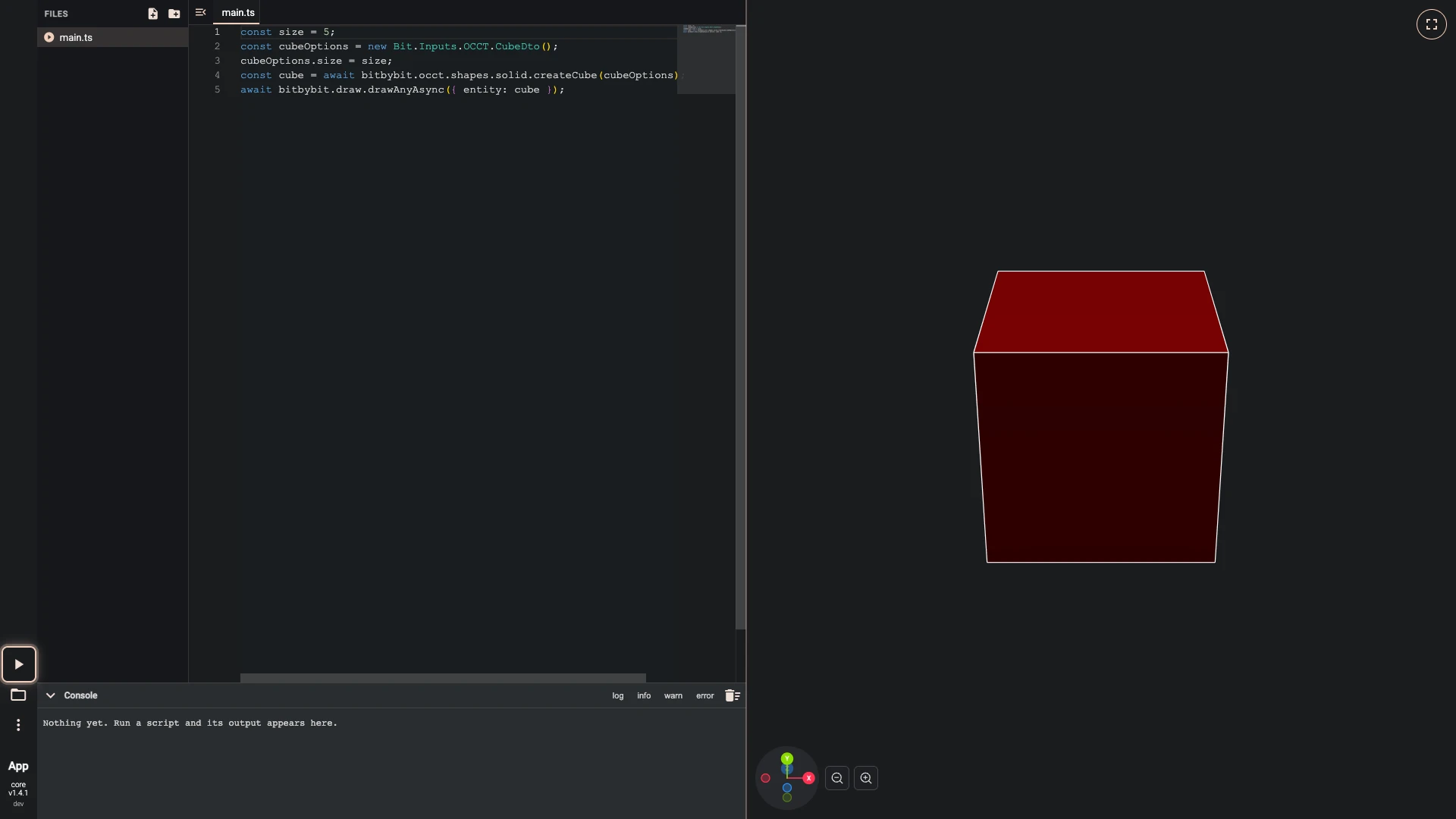1456x819 pixels.
Task: Open the three-dot more options menu
Action: pos(18,725)
